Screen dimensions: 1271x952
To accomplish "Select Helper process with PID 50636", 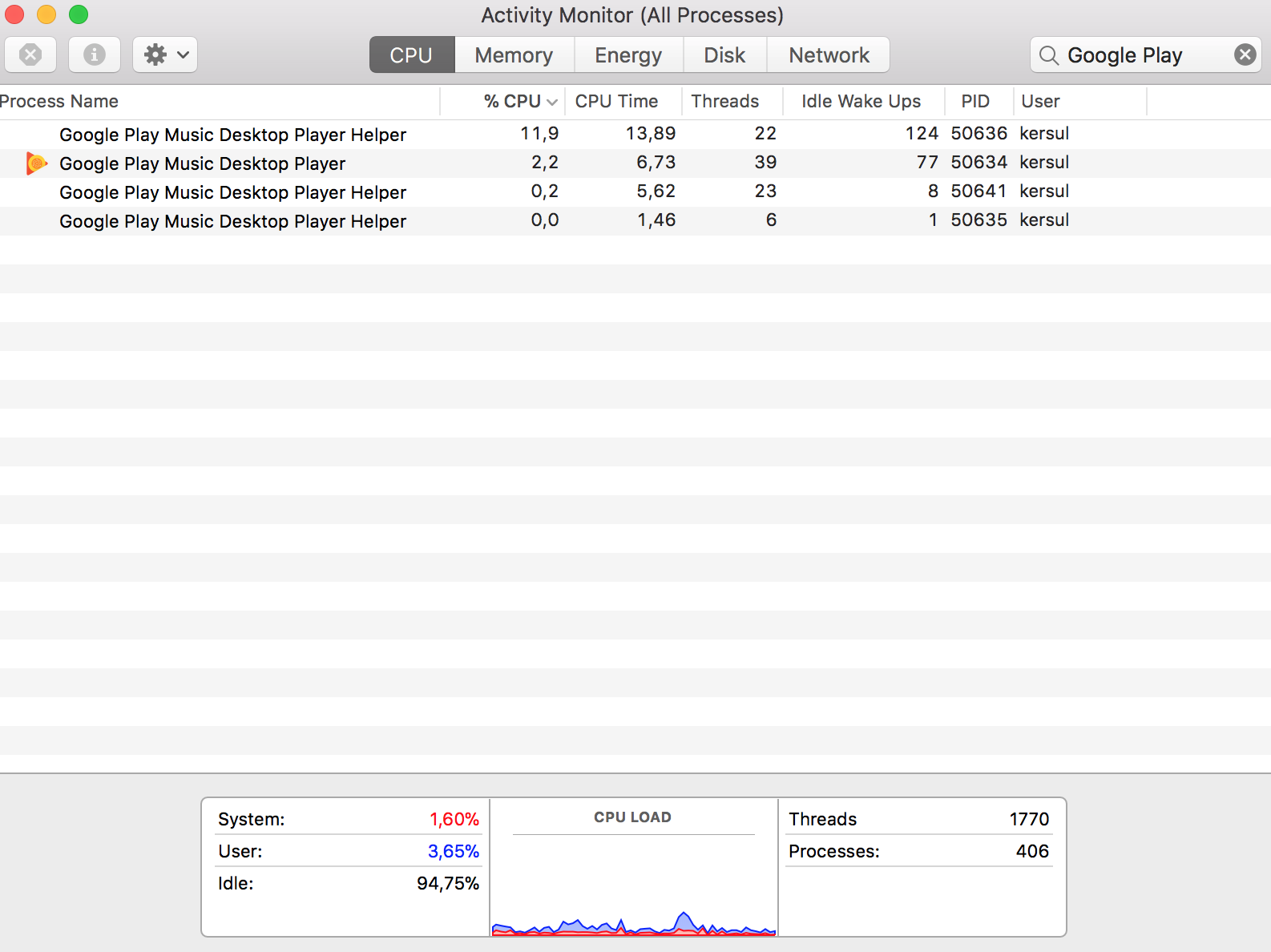I will 635,134.
